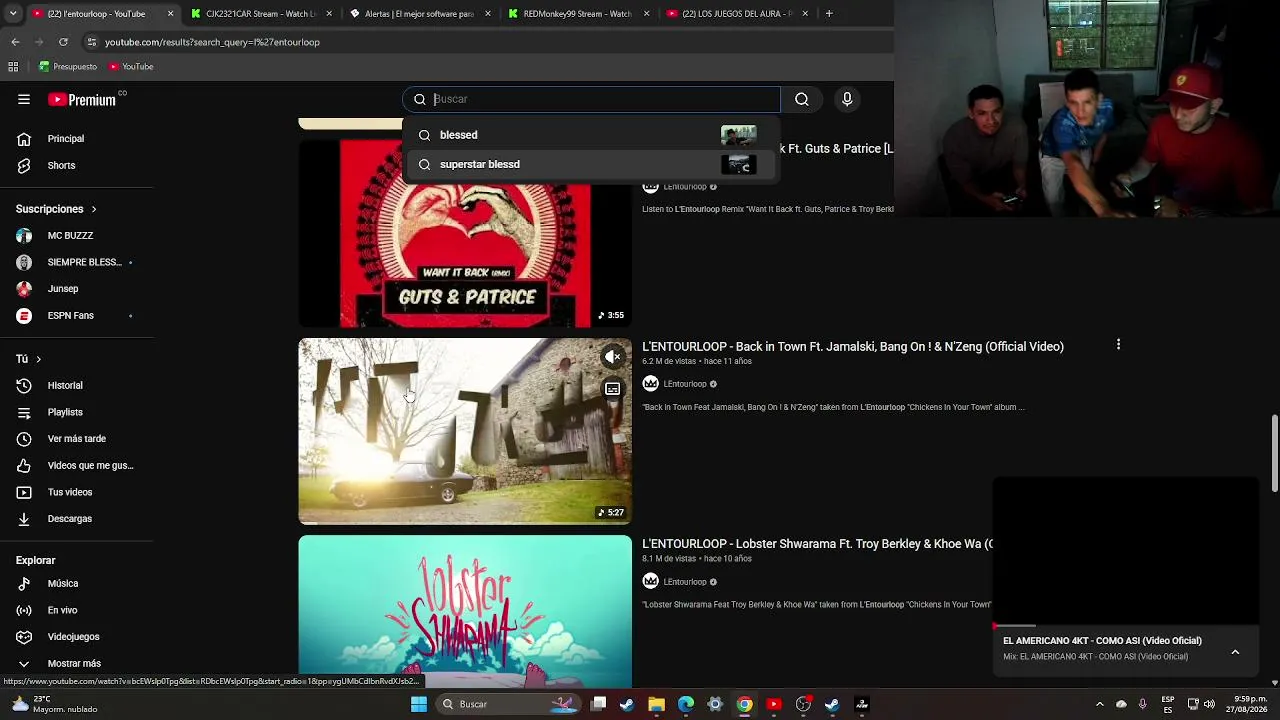Click the search magnifier button beside search box
Viewport: 1280px width, 720px height.
click(x=802, y=99)
